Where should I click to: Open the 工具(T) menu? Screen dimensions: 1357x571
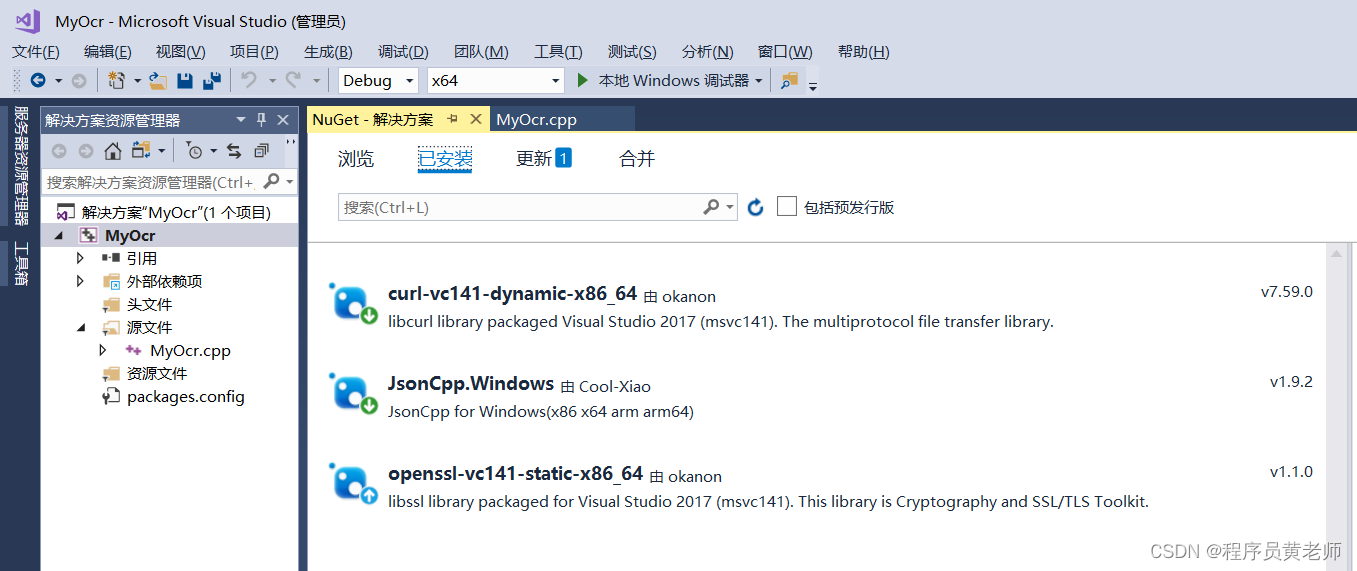click(558, 52)
